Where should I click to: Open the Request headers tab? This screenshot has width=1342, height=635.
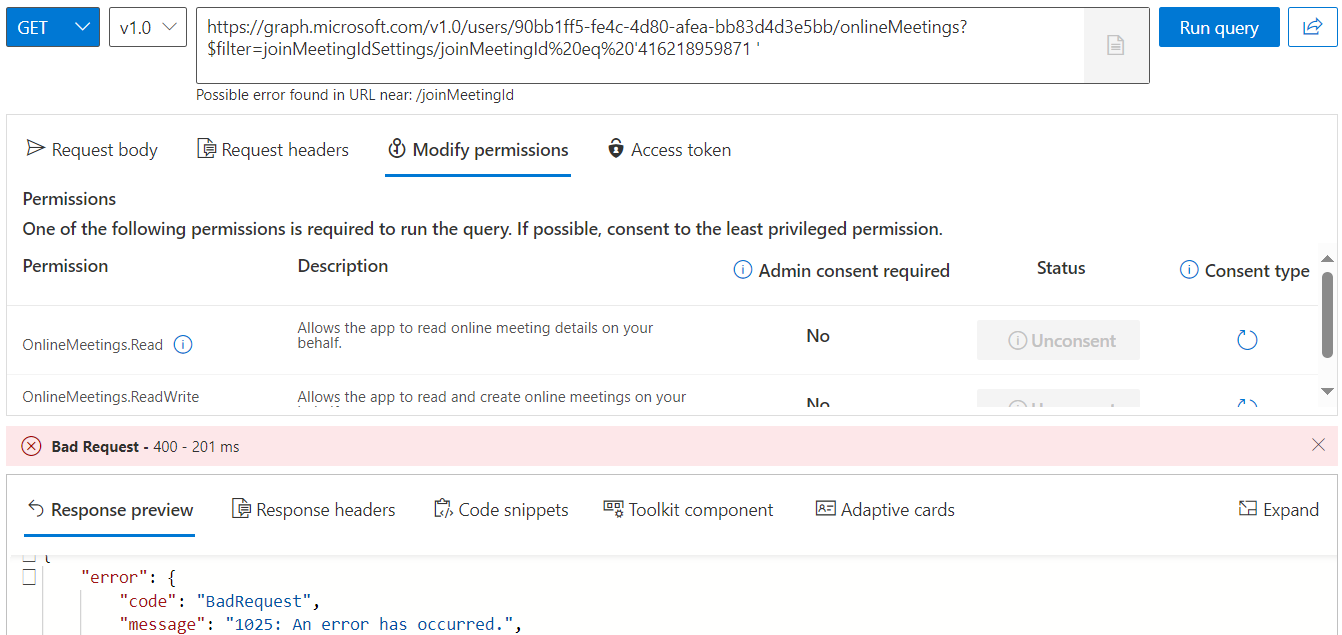(x=273, y=150)
